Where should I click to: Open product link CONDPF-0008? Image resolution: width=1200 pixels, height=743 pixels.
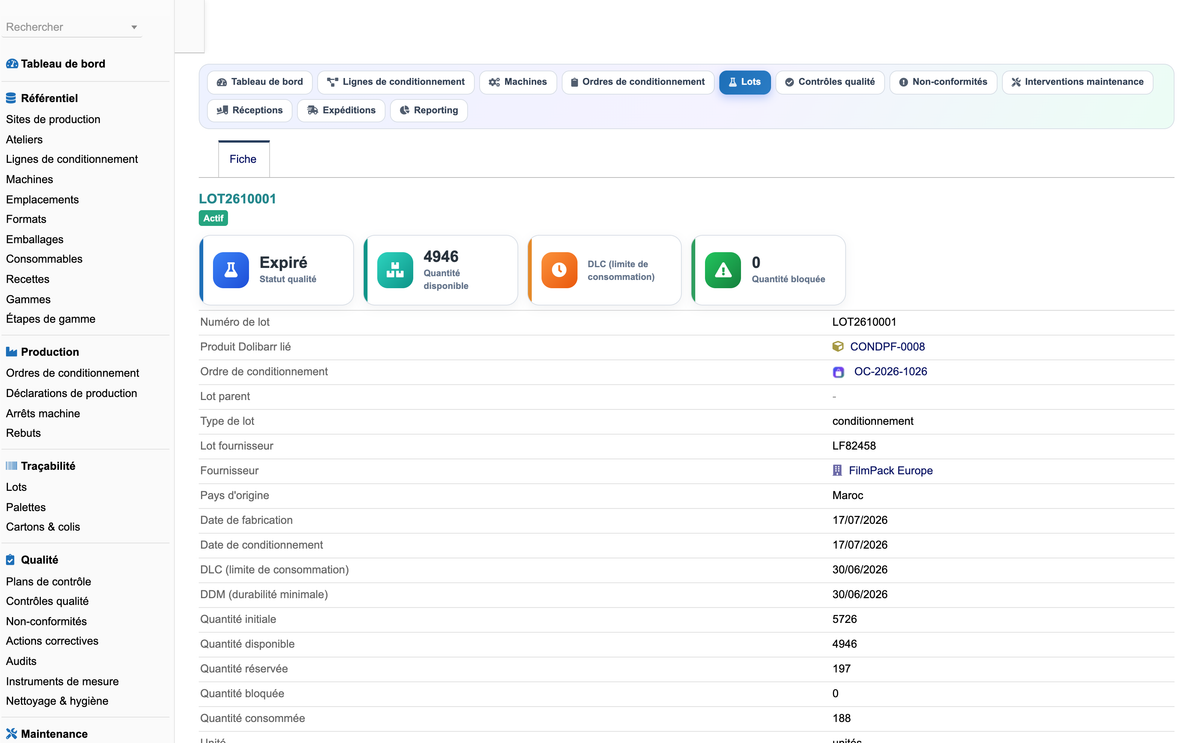click(887, 347)
